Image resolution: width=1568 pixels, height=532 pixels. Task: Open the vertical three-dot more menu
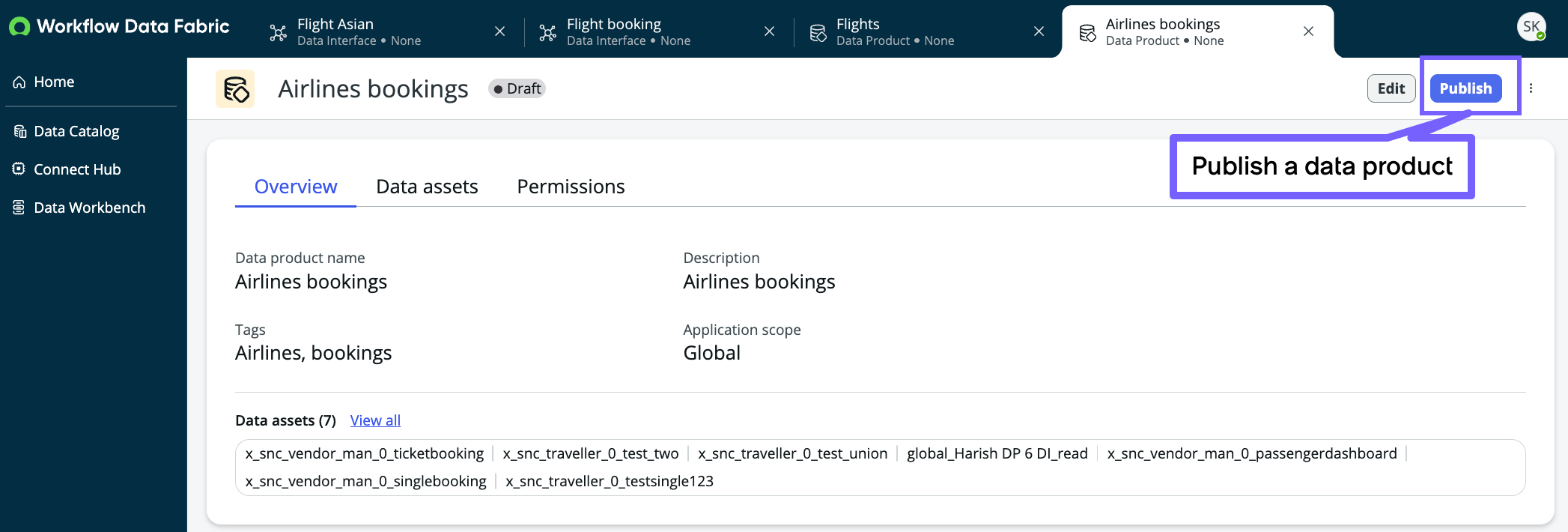click(x=1531, y=88)
